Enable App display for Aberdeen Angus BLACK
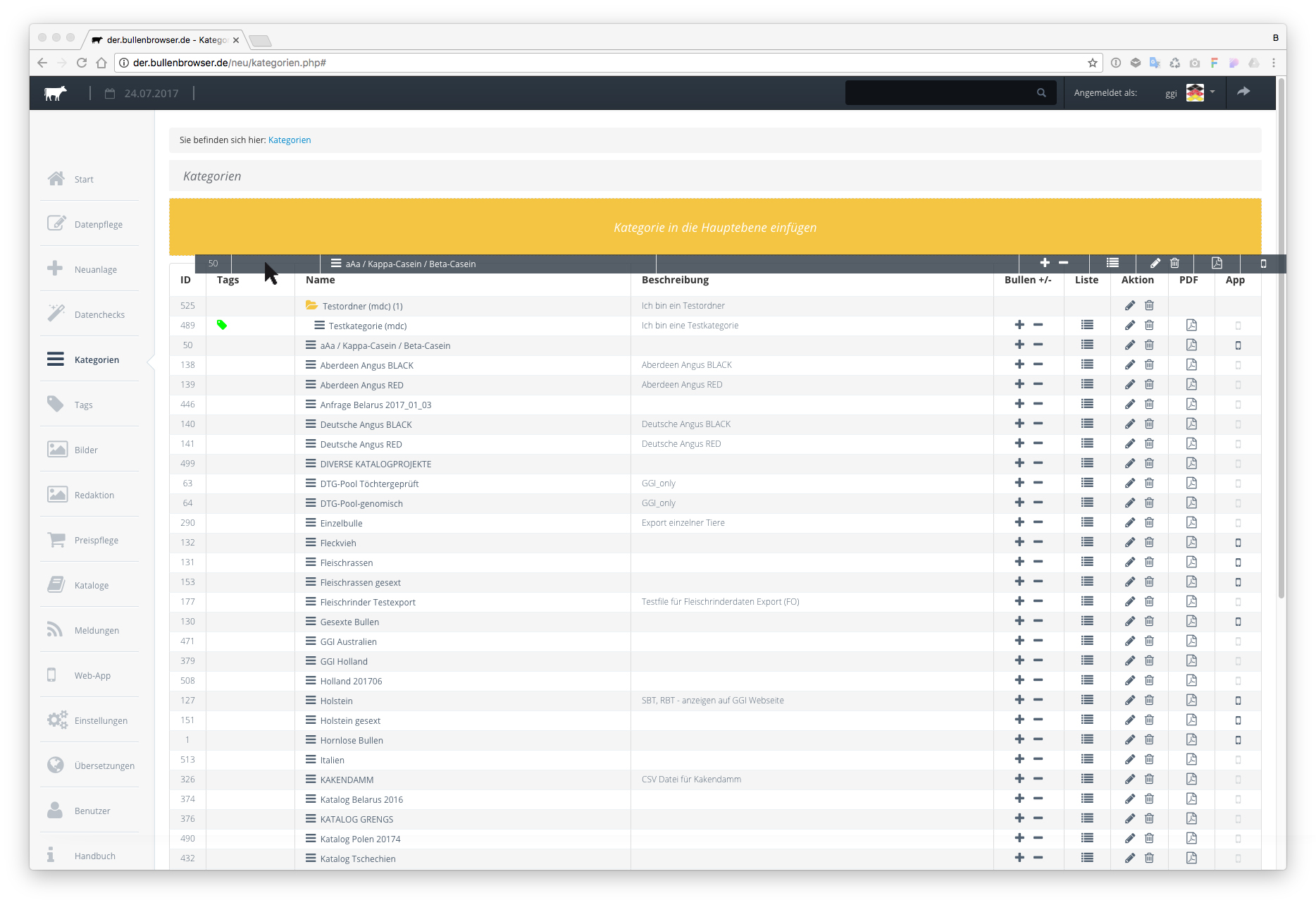The height and width of the screenshot is (905, 1316). [1238, 365]
